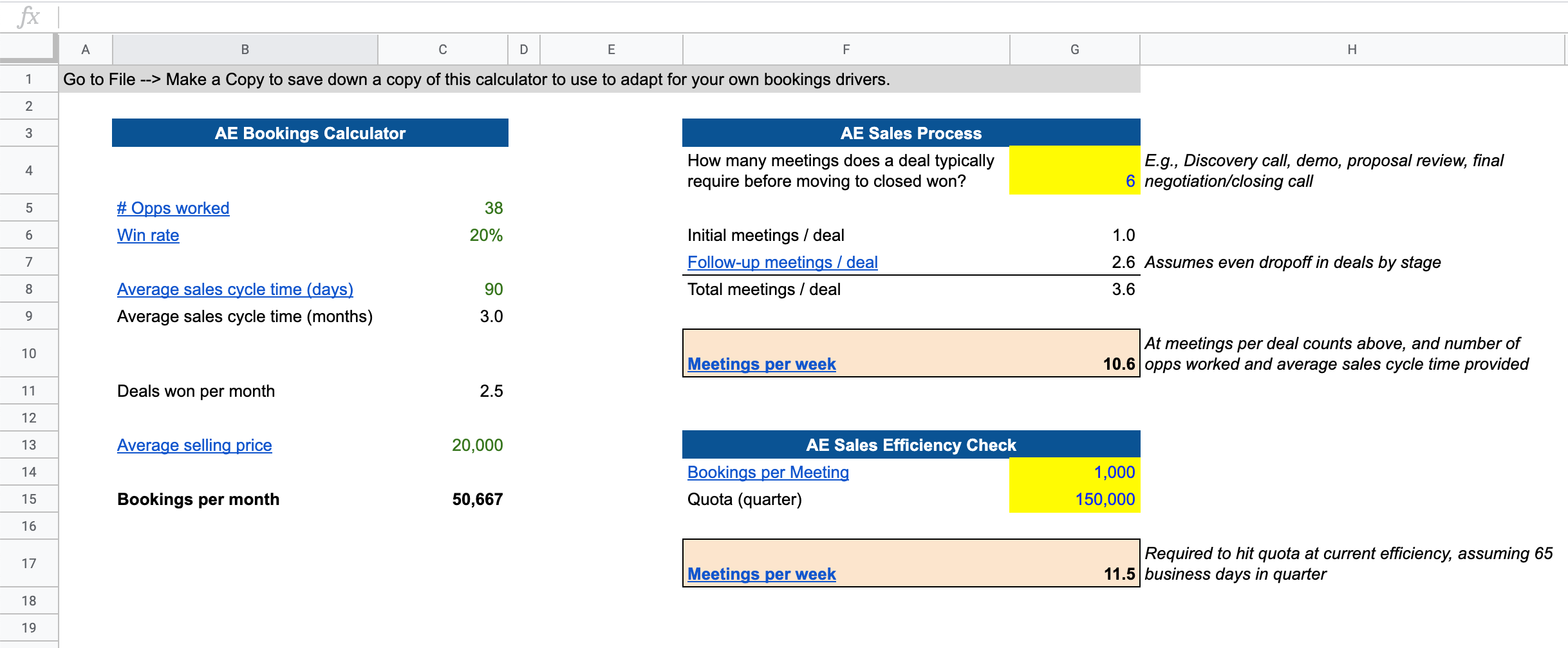Open the 'Bookings per Meeting' link
Viewport: 1568px width, 648px height.
768,472
